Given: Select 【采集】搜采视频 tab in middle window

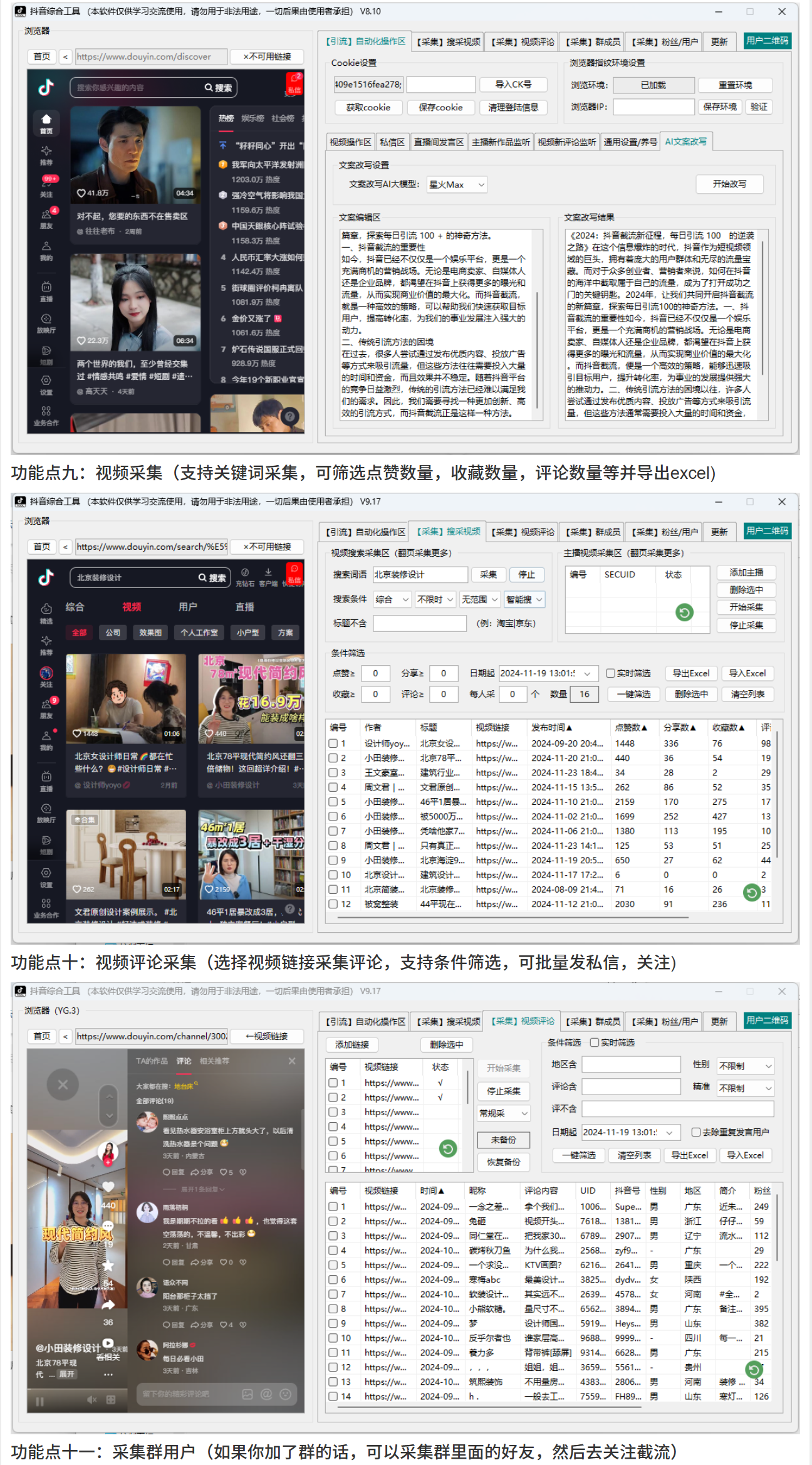Looking at the screenshot, I should point(449,532).
